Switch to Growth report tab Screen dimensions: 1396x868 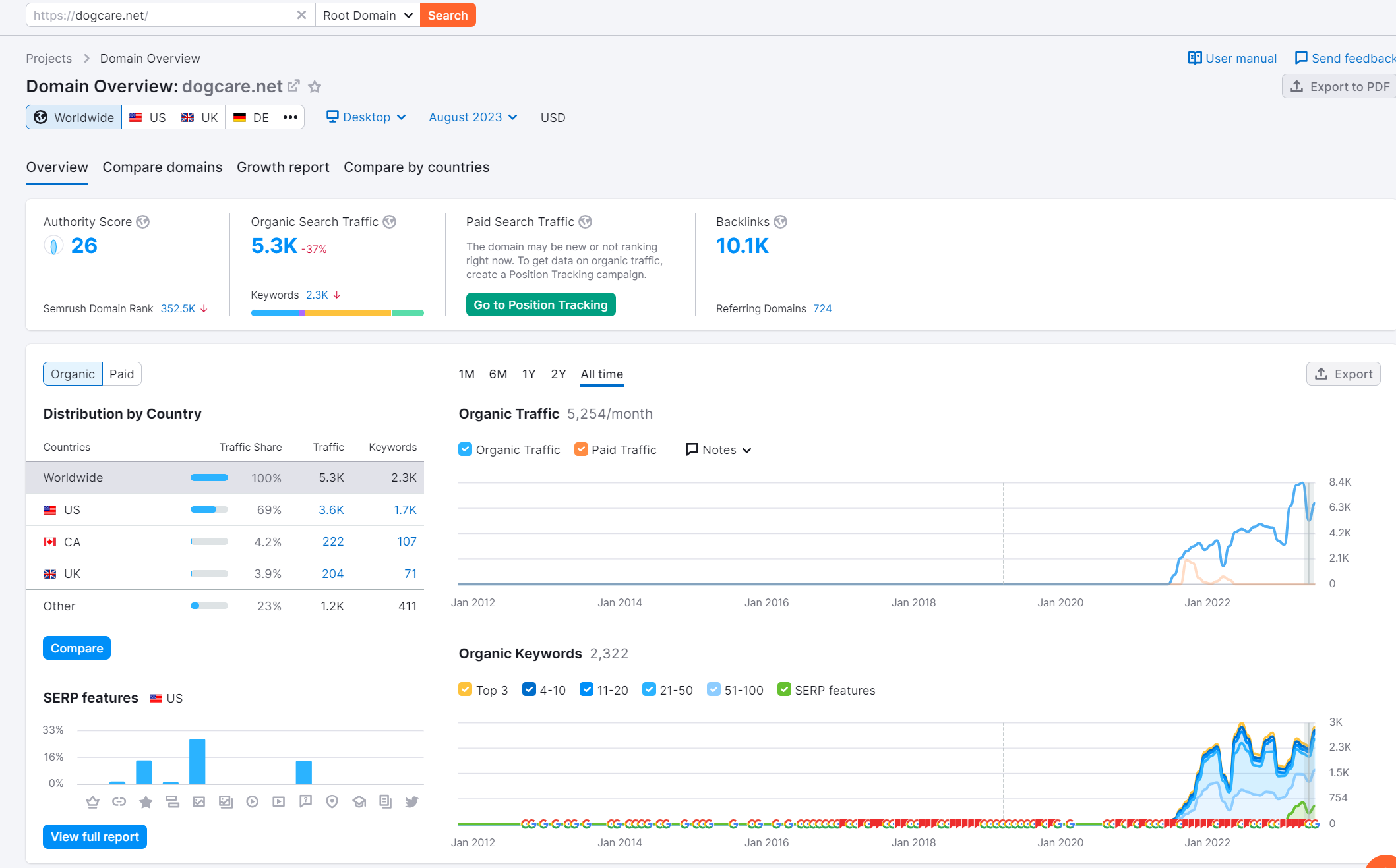[x=283, y=167]
